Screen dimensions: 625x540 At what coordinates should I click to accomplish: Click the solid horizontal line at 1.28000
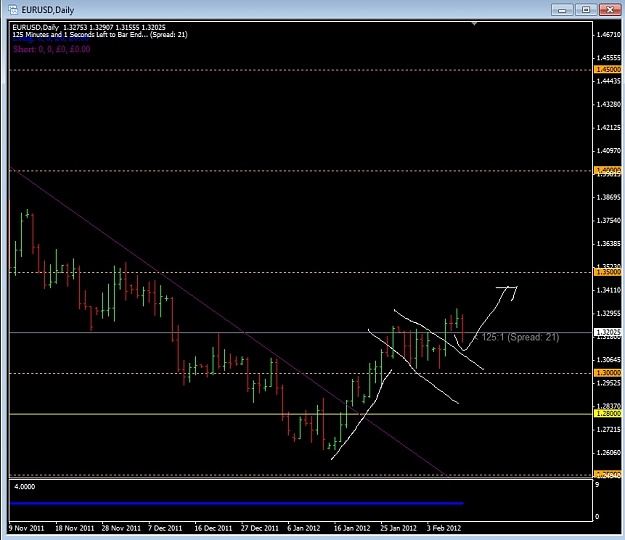click(301, 414)
